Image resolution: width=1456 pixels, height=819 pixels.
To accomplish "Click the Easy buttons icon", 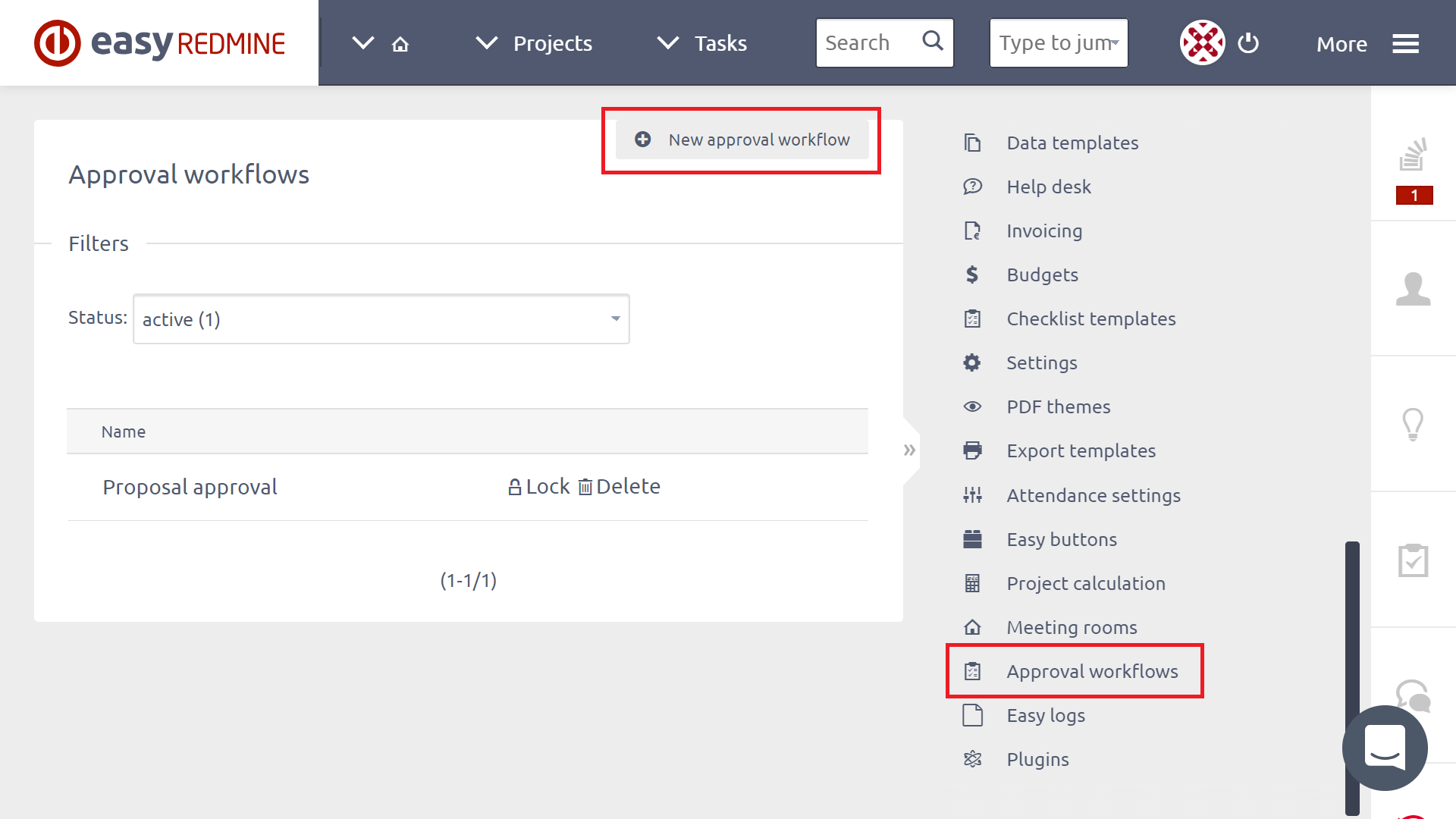I will coord(972,539).
